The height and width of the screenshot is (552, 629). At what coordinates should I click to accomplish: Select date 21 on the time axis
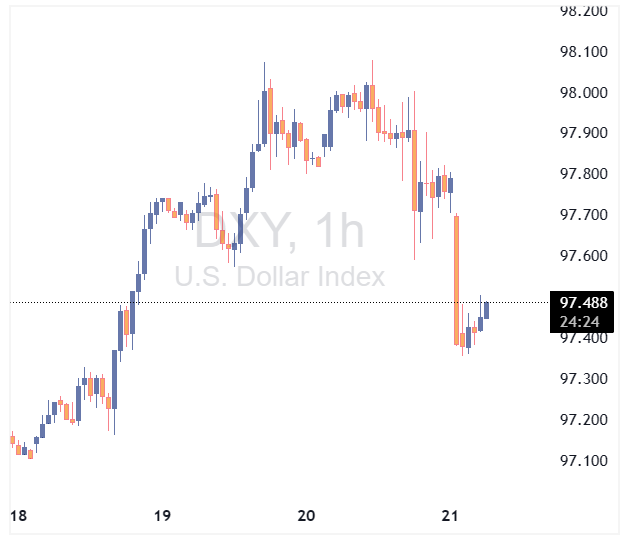coord(450,516)
